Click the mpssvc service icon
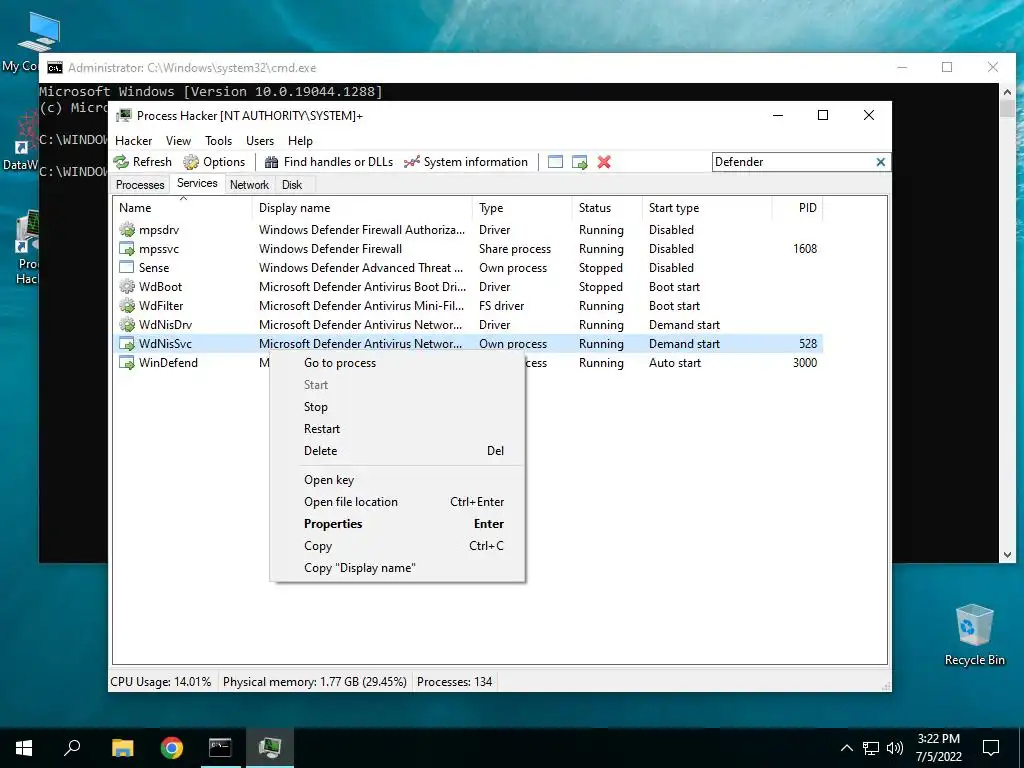 tap(127, 249)
